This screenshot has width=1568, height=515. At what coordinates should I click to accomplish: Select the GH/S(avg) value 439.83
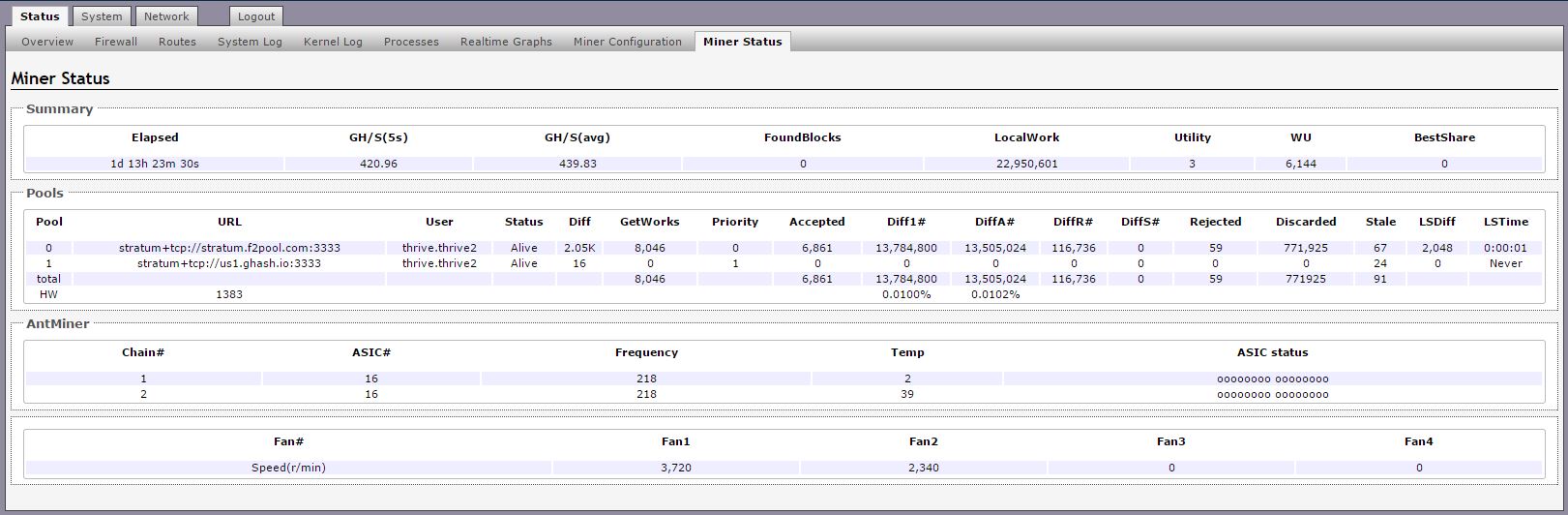[577, 164]
